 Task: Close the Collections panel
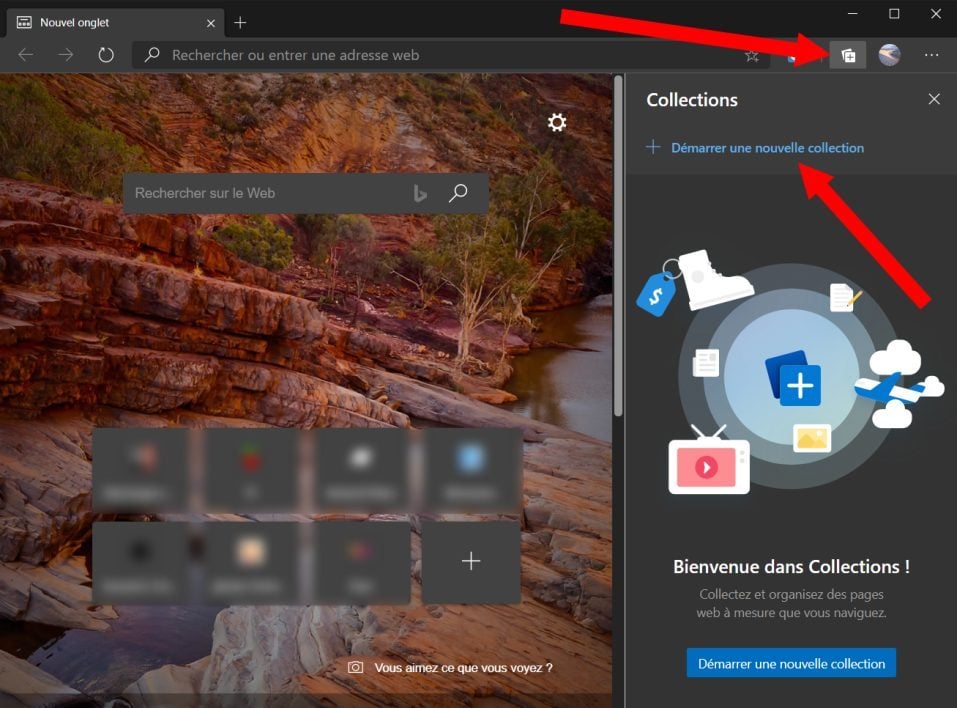[x=934, y=99]
